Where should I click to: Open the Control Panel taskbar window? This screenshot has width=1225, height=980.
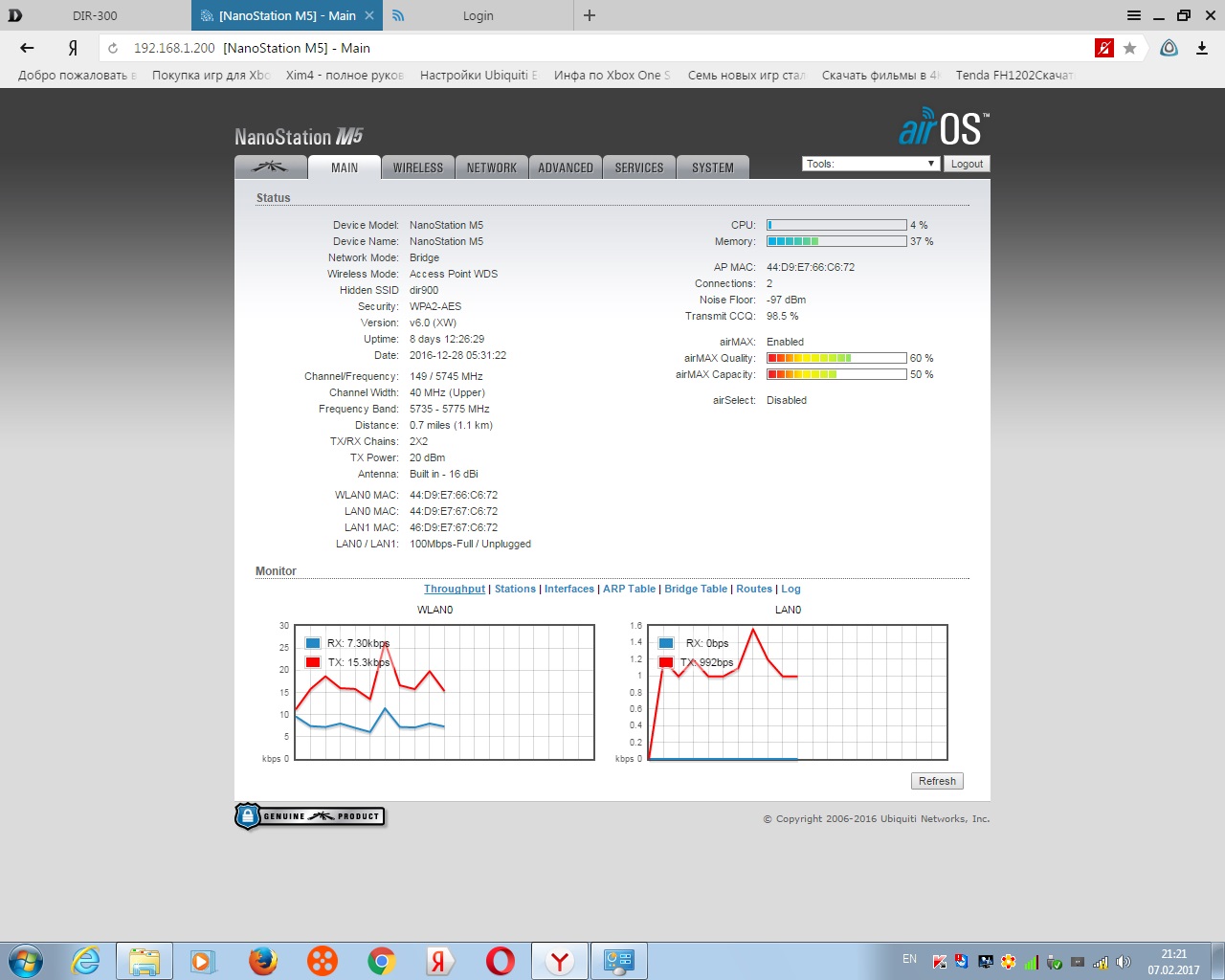(619, 961)
